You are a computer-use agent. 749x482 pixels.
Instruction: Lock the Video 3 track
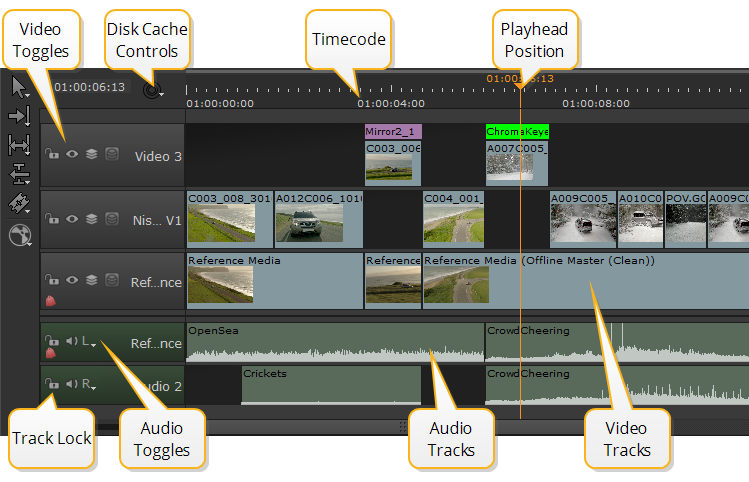(x=51, y=155)
